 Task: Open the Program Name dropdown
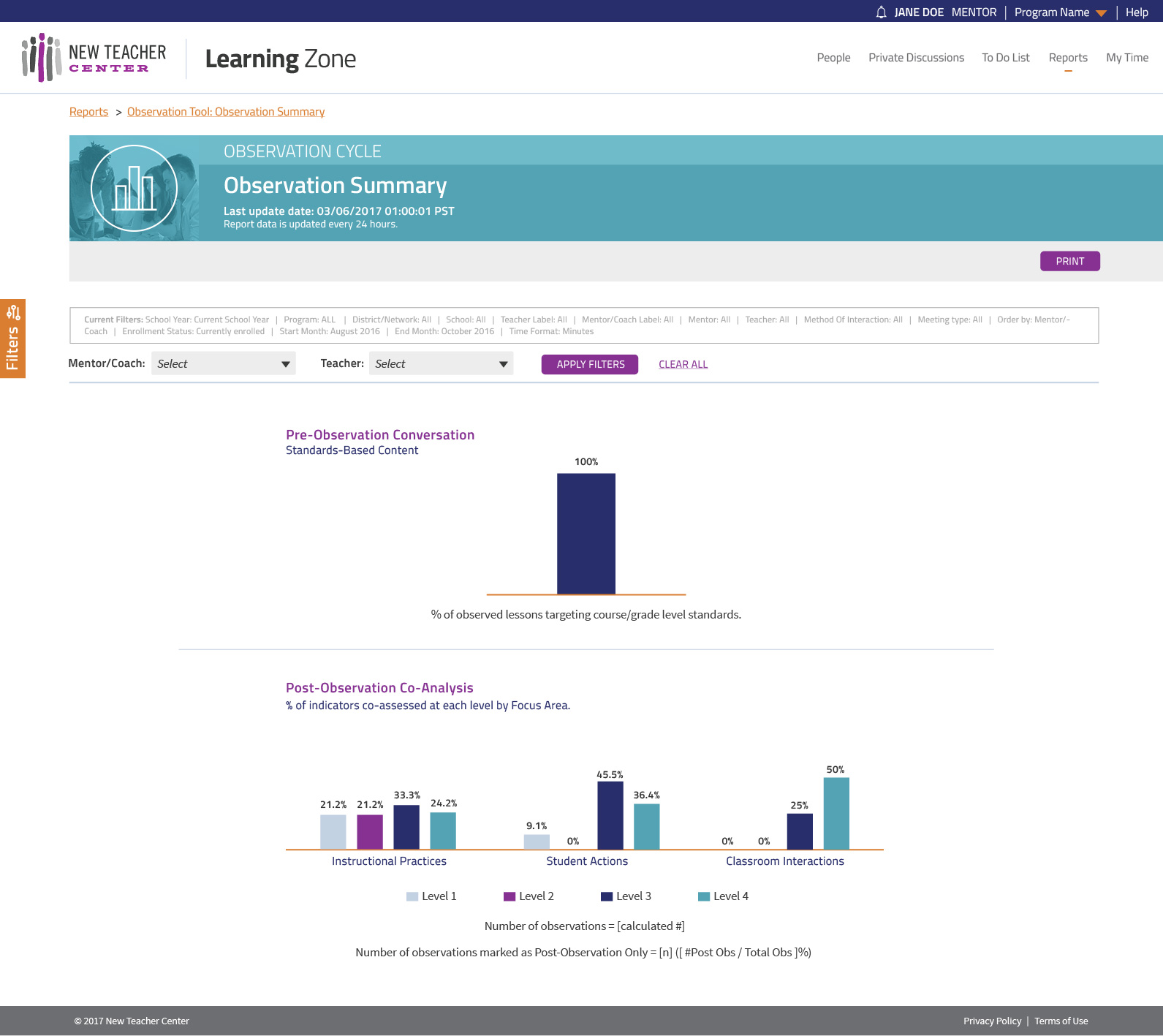1060,12
